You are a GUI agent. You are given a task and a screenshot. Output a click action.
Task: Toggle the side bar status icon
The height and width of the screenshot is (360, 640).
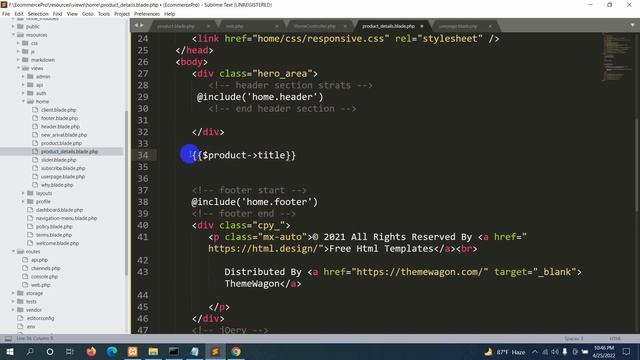8,338
